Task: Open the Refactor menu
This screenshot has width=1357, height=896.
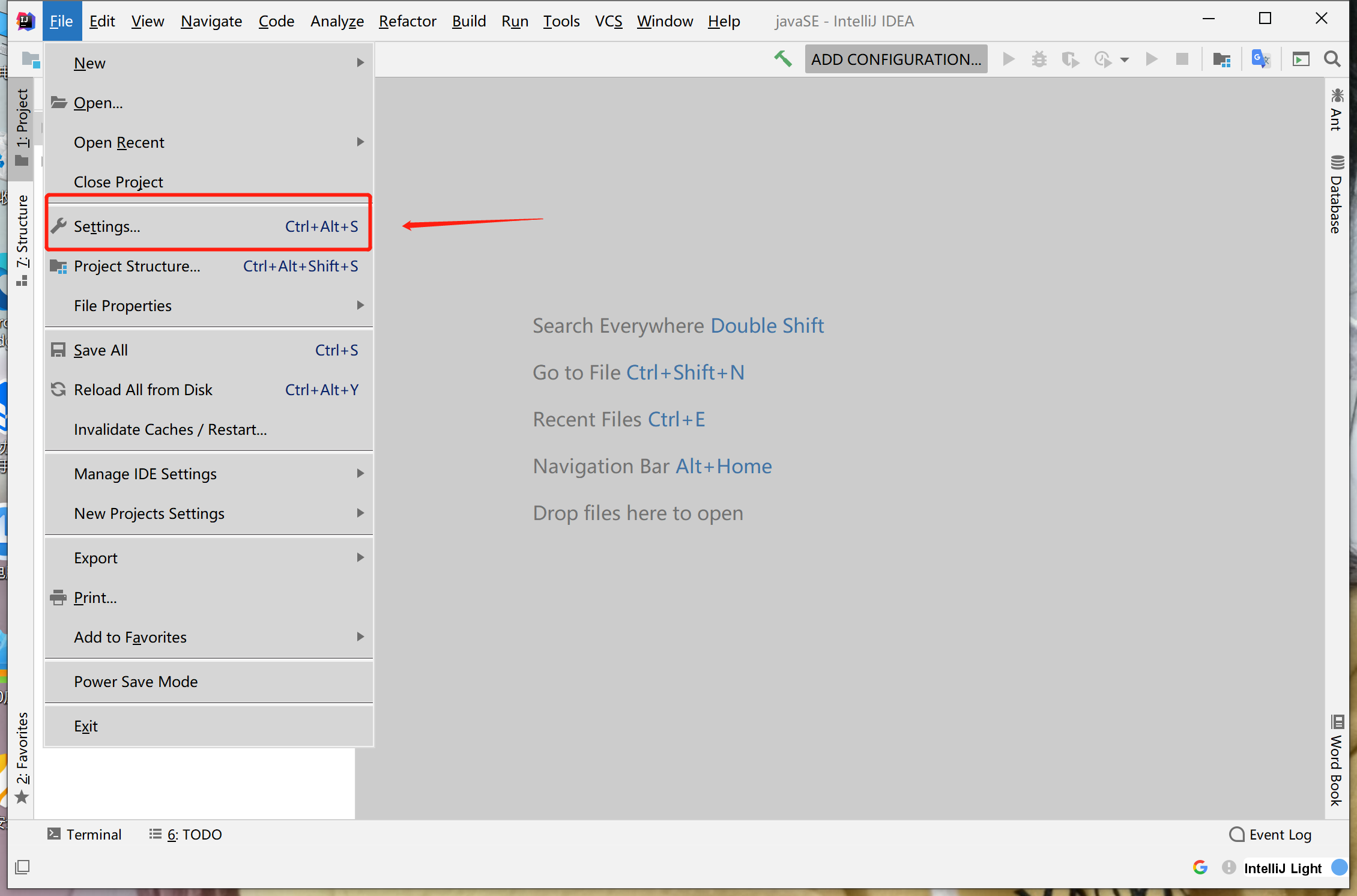Action: pos(407,21)
